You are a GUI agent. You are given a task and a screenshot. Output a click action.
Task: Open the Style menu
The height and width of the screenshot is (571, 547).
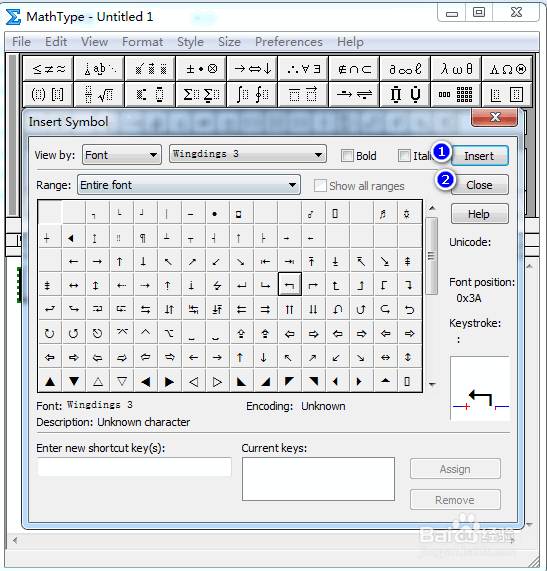pos(190,42)
